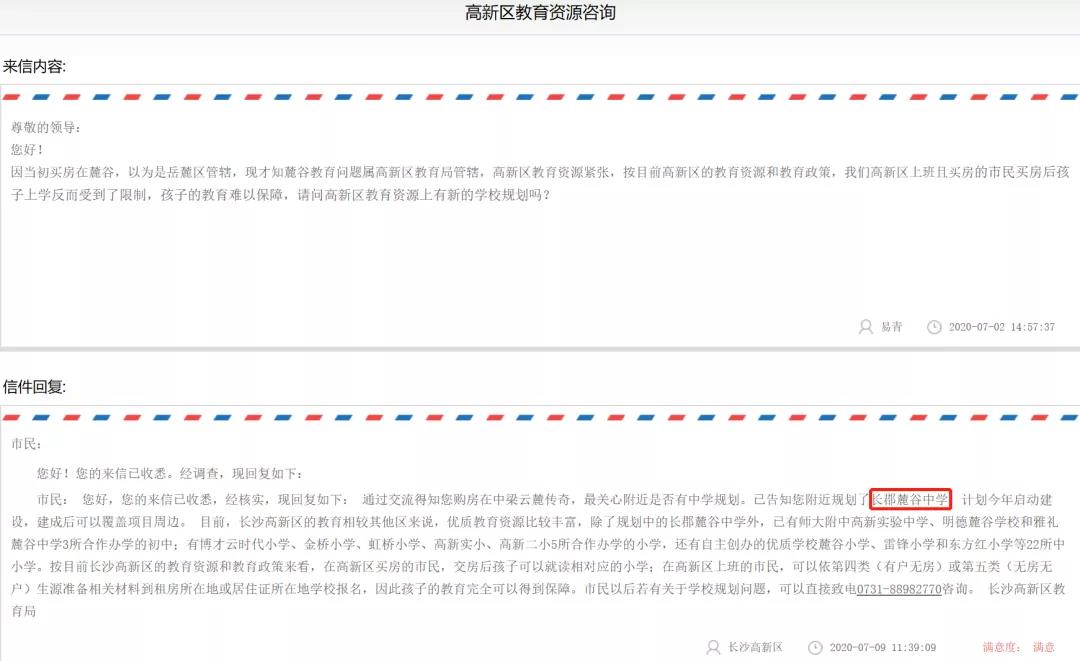Click the clock icon next to 2020-07-02 timestamp
1080x661 pixels.
pyautogui.click(x=935, y=327)
